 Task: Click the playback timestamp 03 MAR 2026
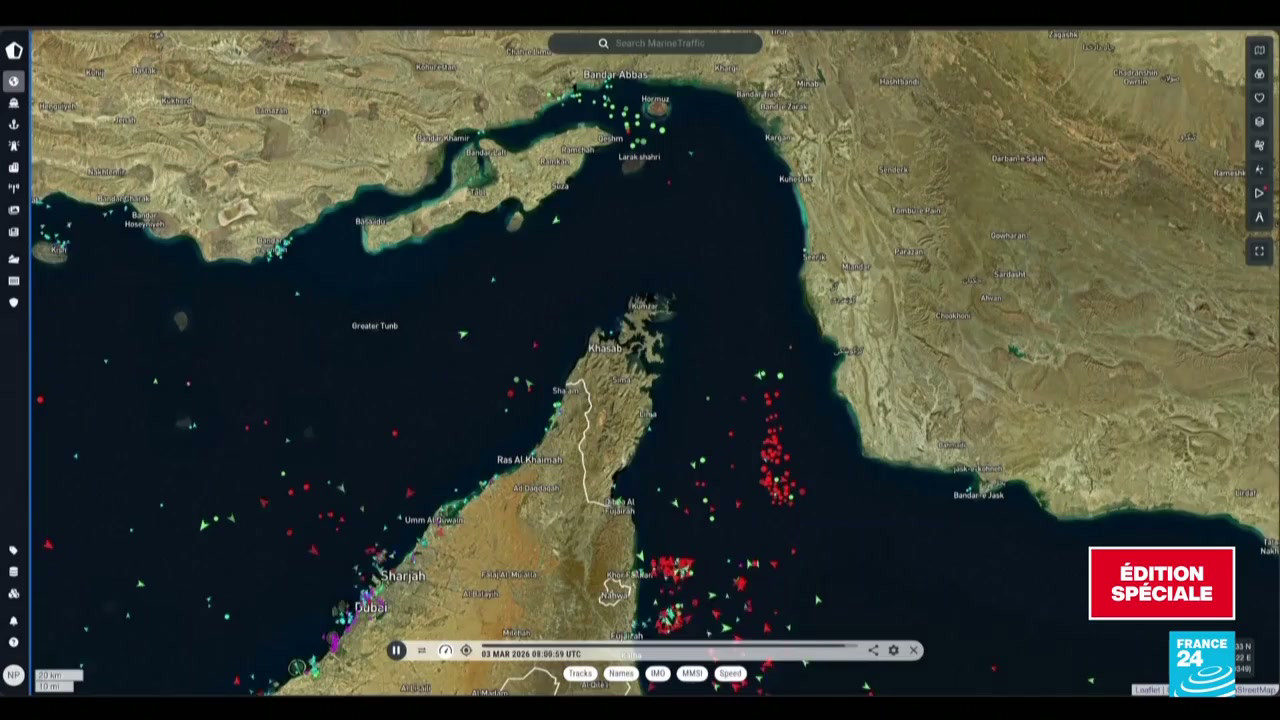coord(532,653)
